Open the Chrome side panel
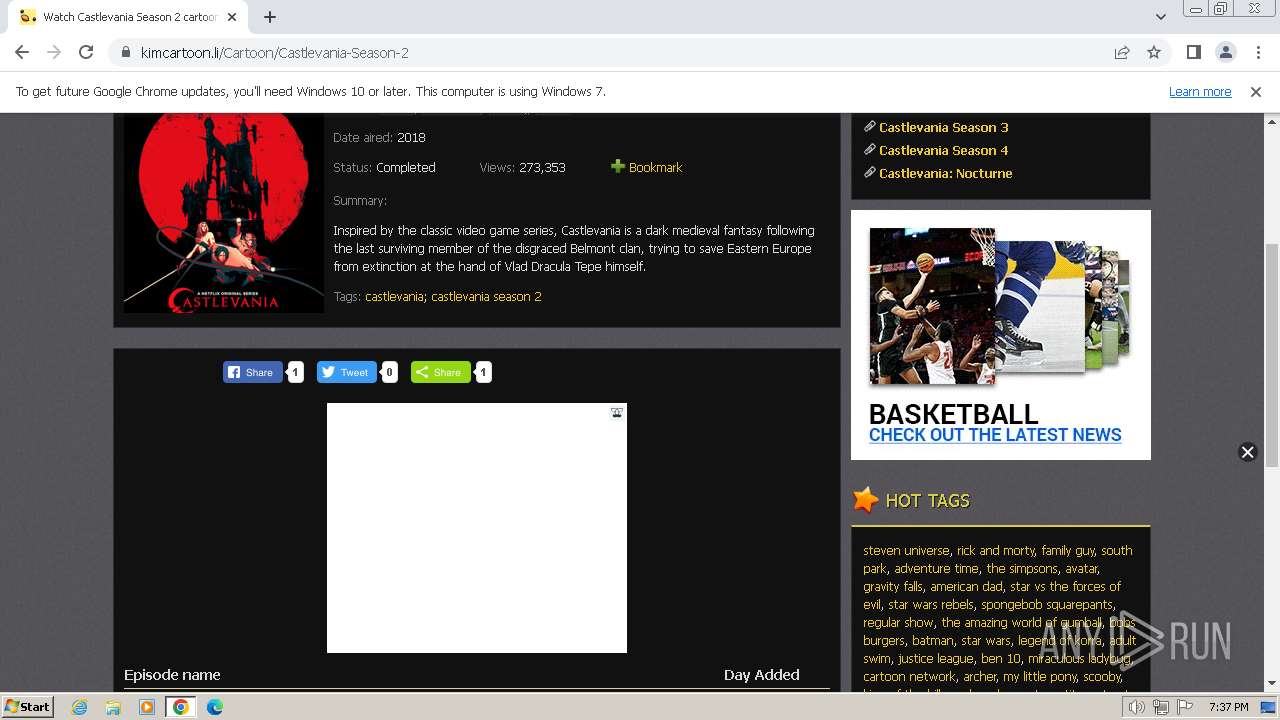Screen dimensions: 1280x720 click(1194, 52)
